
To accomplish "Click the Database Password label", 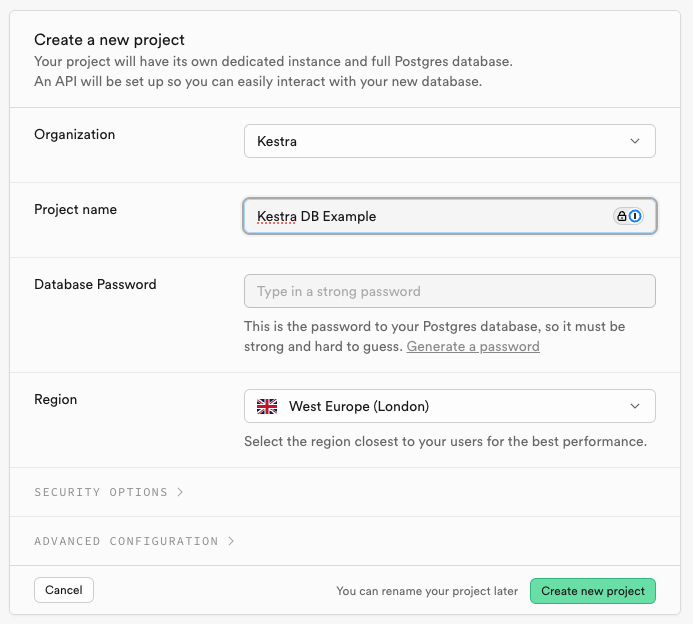I will 95,284.
